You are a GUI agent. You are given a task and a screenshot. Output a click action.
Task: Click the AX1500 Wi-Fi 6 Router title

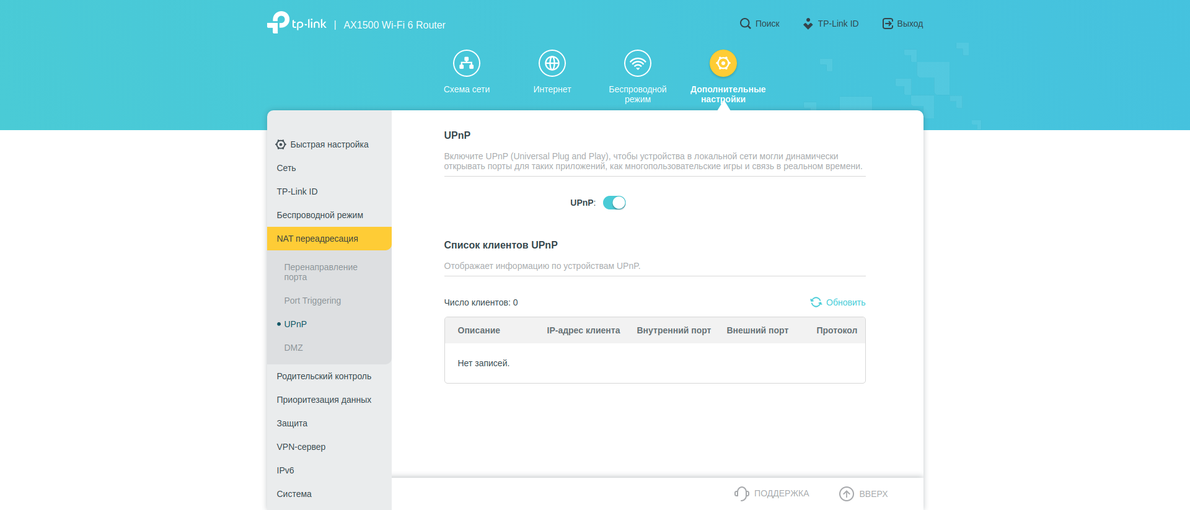click(x=395, y=25)
